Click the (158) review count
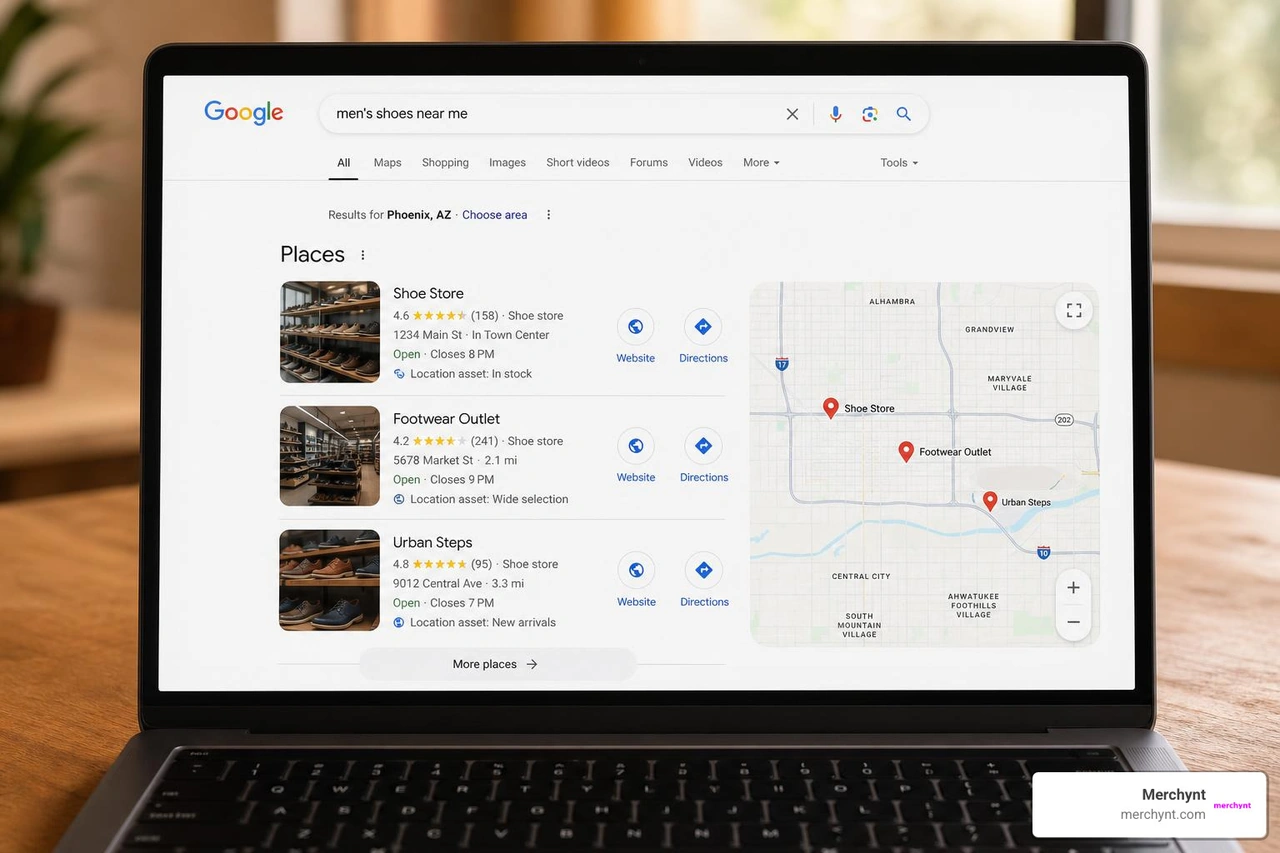This screenshot has height=853, width=1280. tap(485, 316)
